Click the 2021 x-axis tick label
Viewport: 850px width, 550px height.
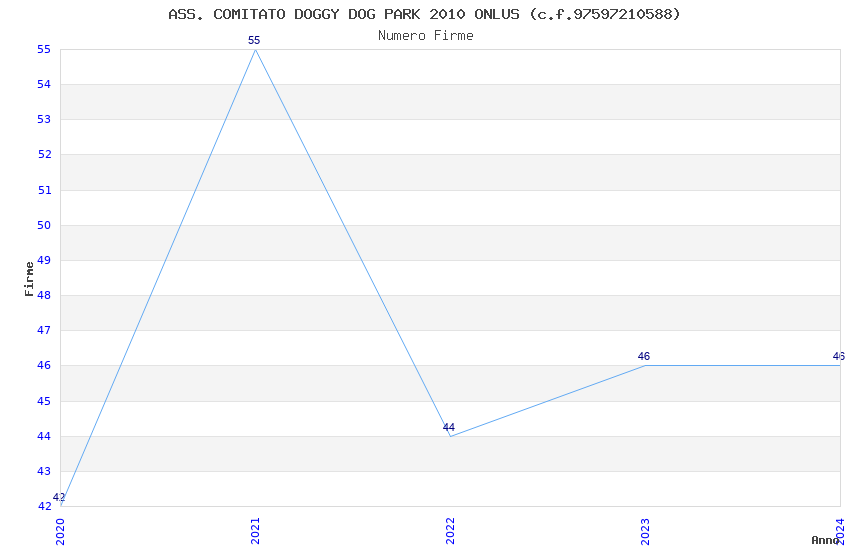(255, 532)
